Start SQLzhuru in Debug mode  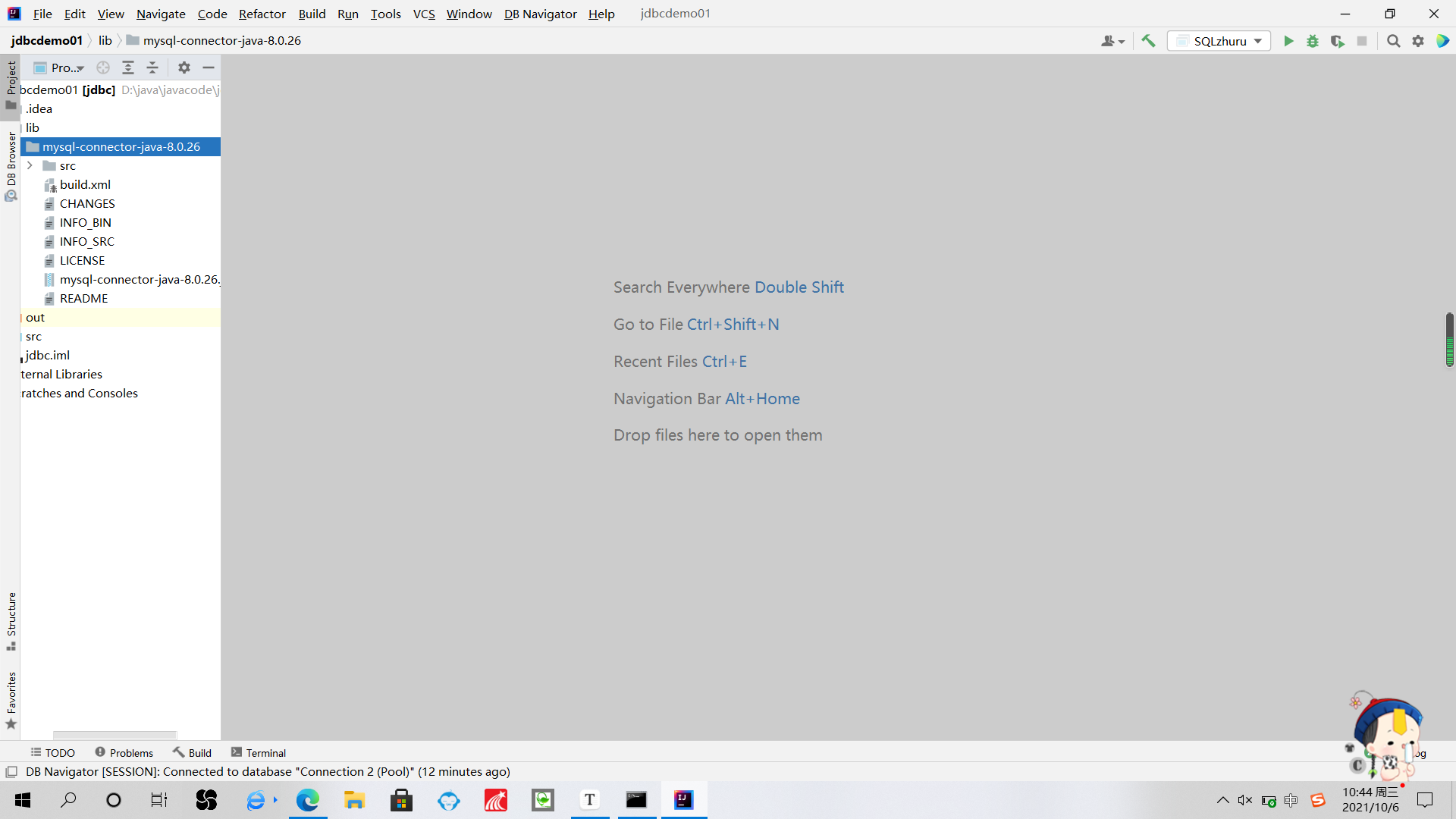1313,41
